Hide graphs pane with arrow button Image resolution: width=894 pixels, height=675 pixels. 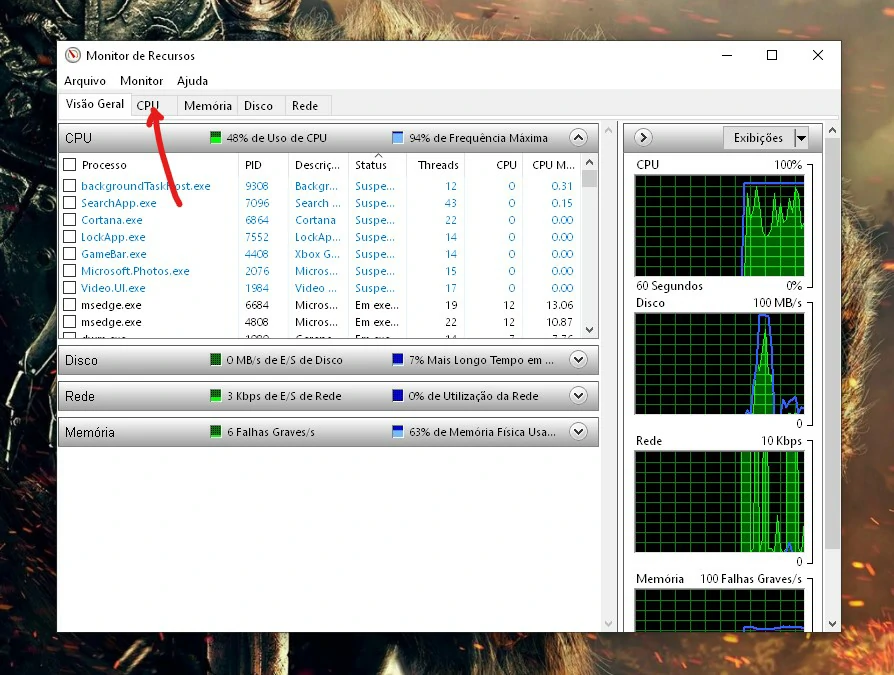[x=643, y=138]
